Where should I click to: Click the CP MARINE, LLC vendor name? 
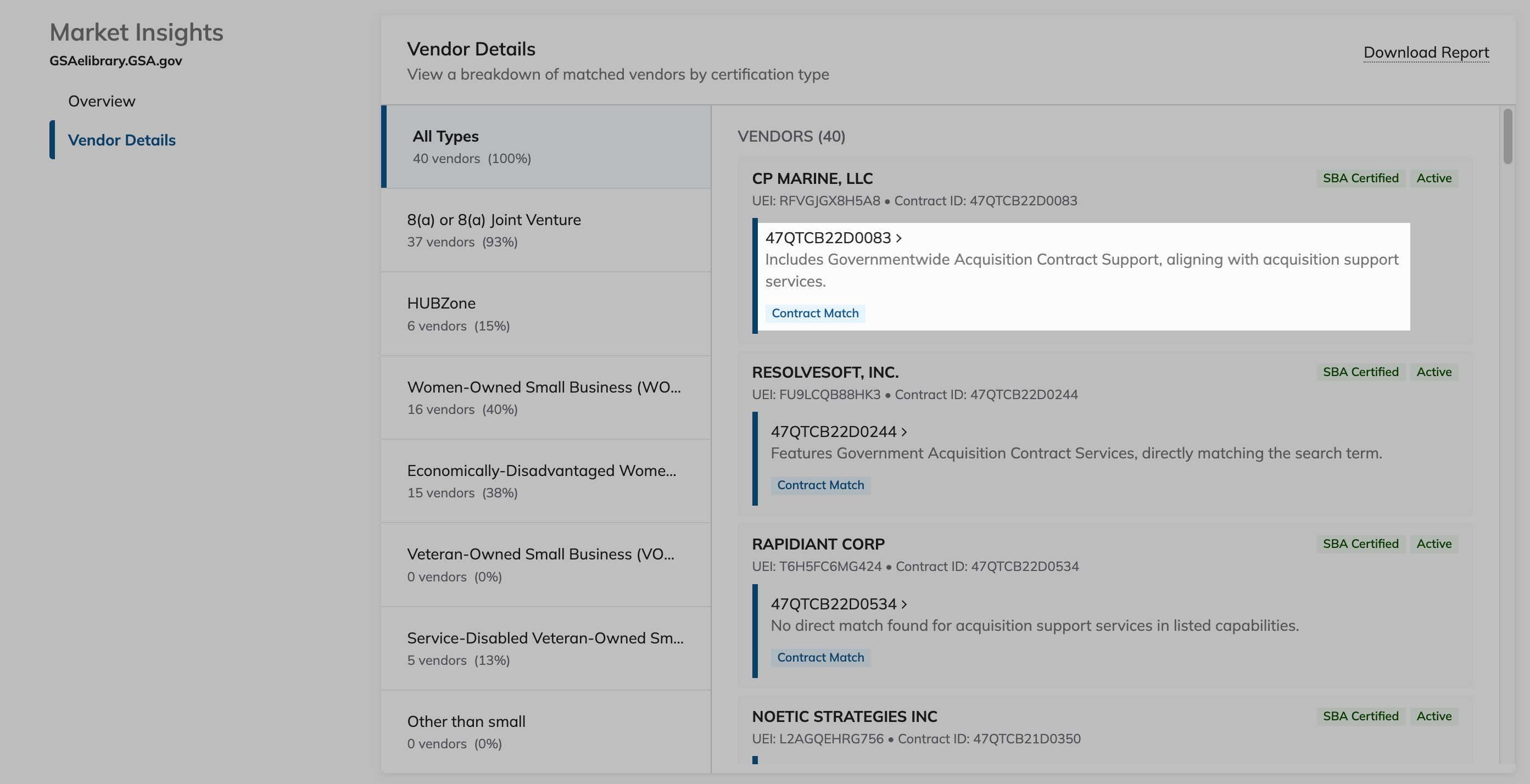(812, 178)
